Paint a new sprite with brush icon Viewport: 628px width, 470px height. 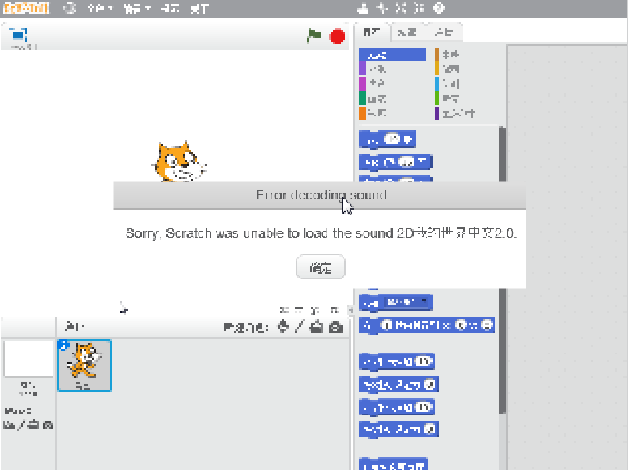(300, 327)
